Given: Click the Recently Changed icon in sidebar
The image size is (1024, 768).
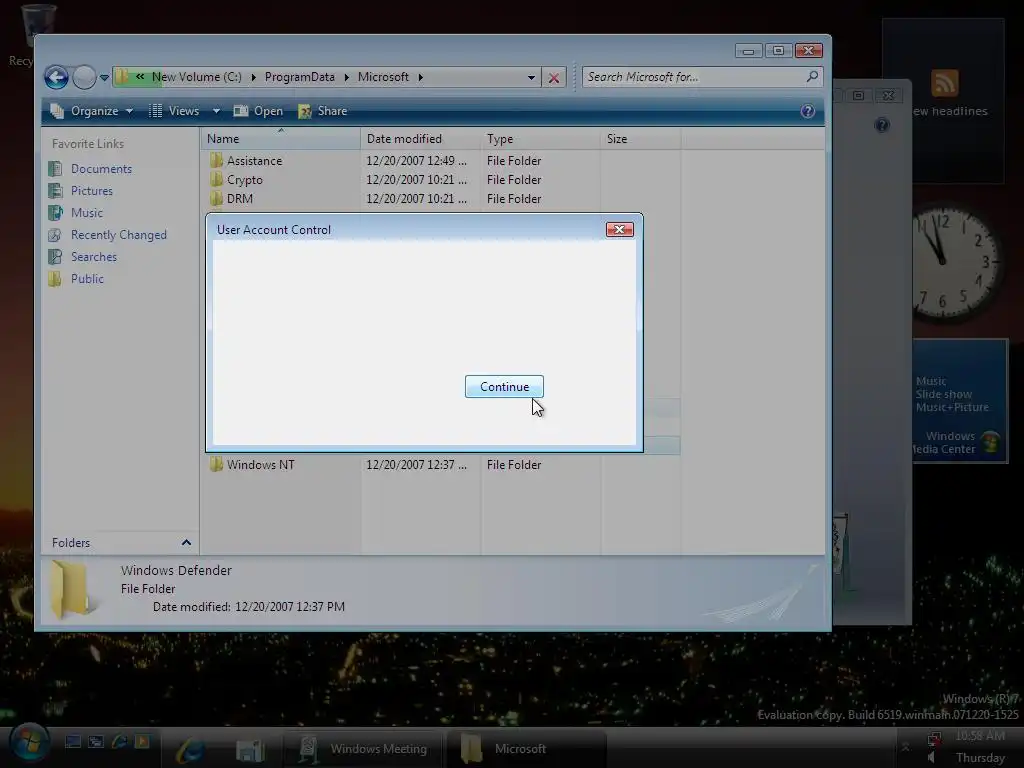Looking at the screenshot, I should point(56,234).
